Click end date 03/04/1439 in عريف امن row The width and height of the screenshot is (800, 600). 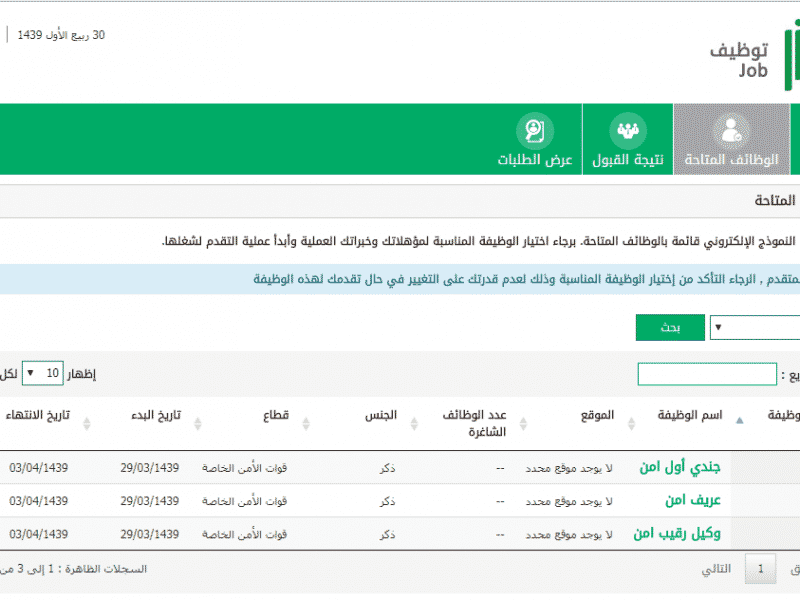(38, 501)
